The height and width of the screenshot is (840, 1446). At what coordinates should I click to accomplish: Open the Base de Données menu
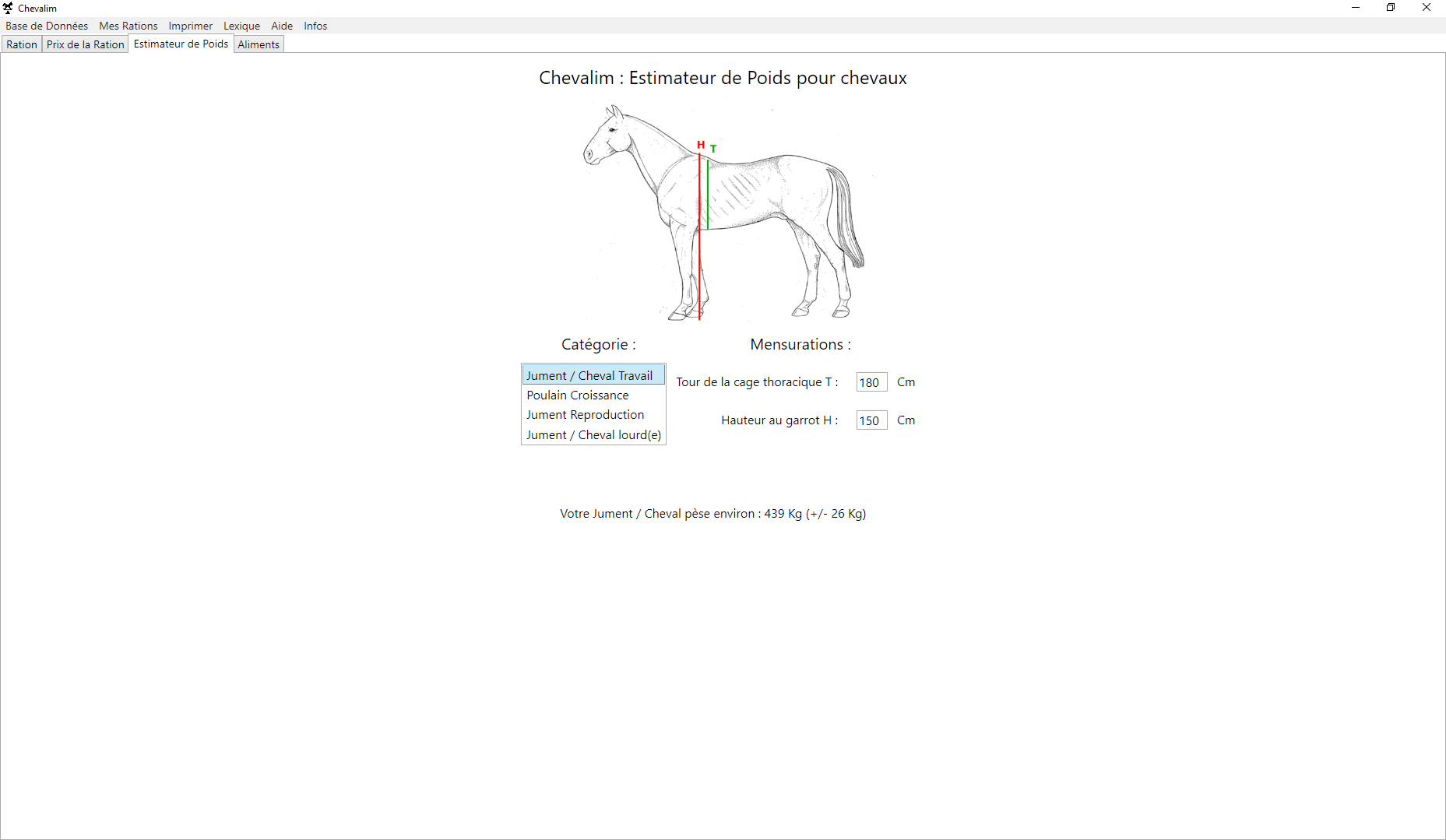pos(47,26)
